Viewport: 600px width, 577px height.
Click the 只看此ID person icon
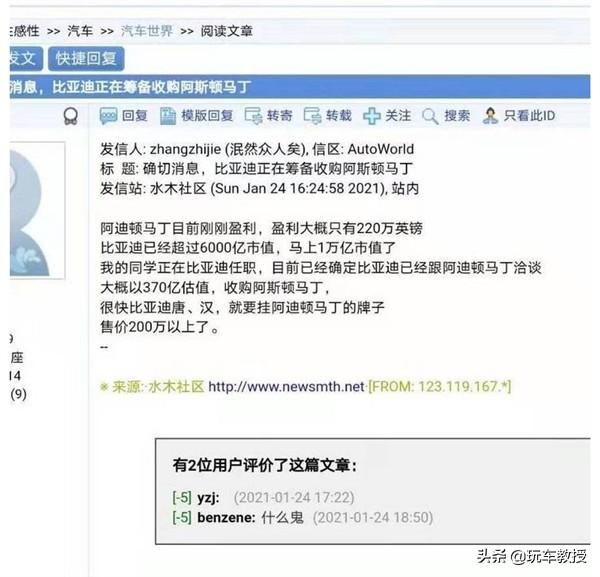490,116
